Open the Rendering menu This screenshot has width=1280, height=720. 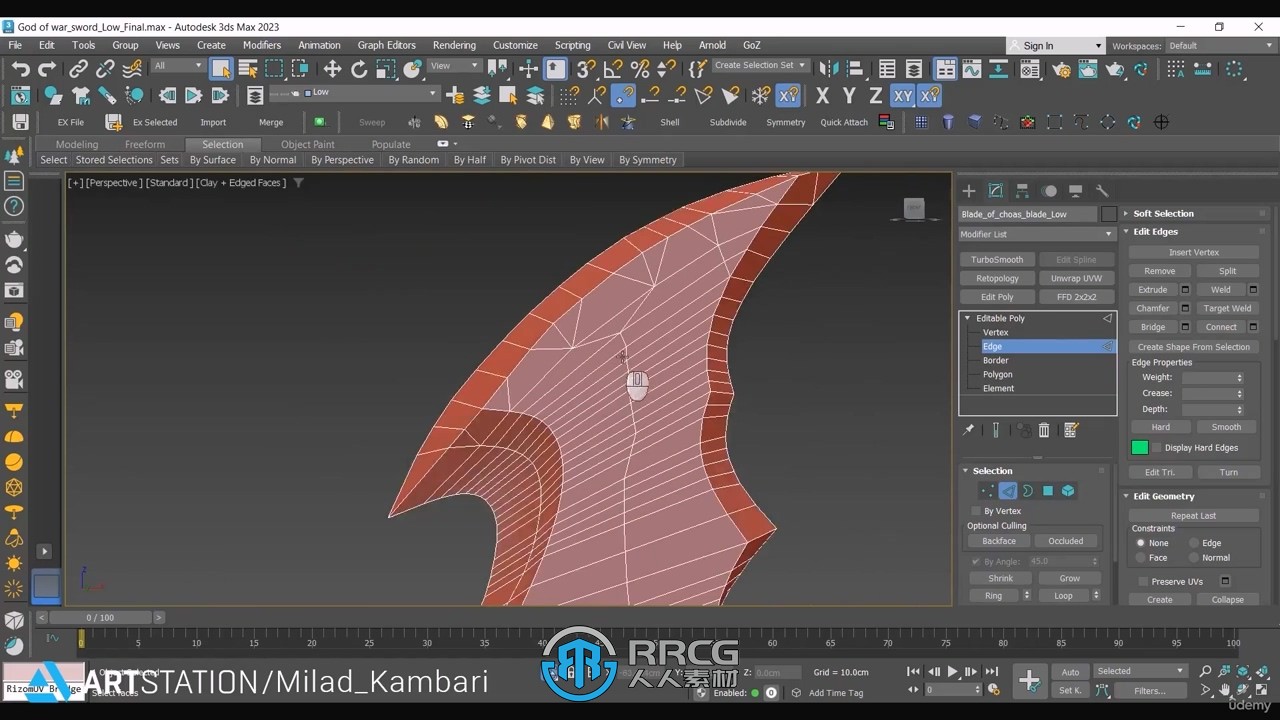[x=454, y=45]
